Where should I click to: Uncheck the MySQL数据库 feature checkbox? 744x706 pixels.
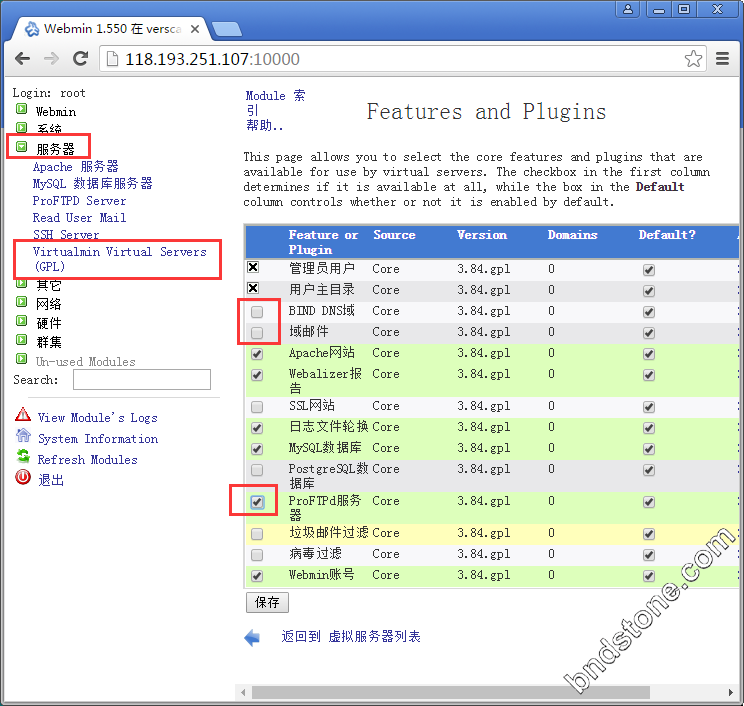tap(257, 449)
